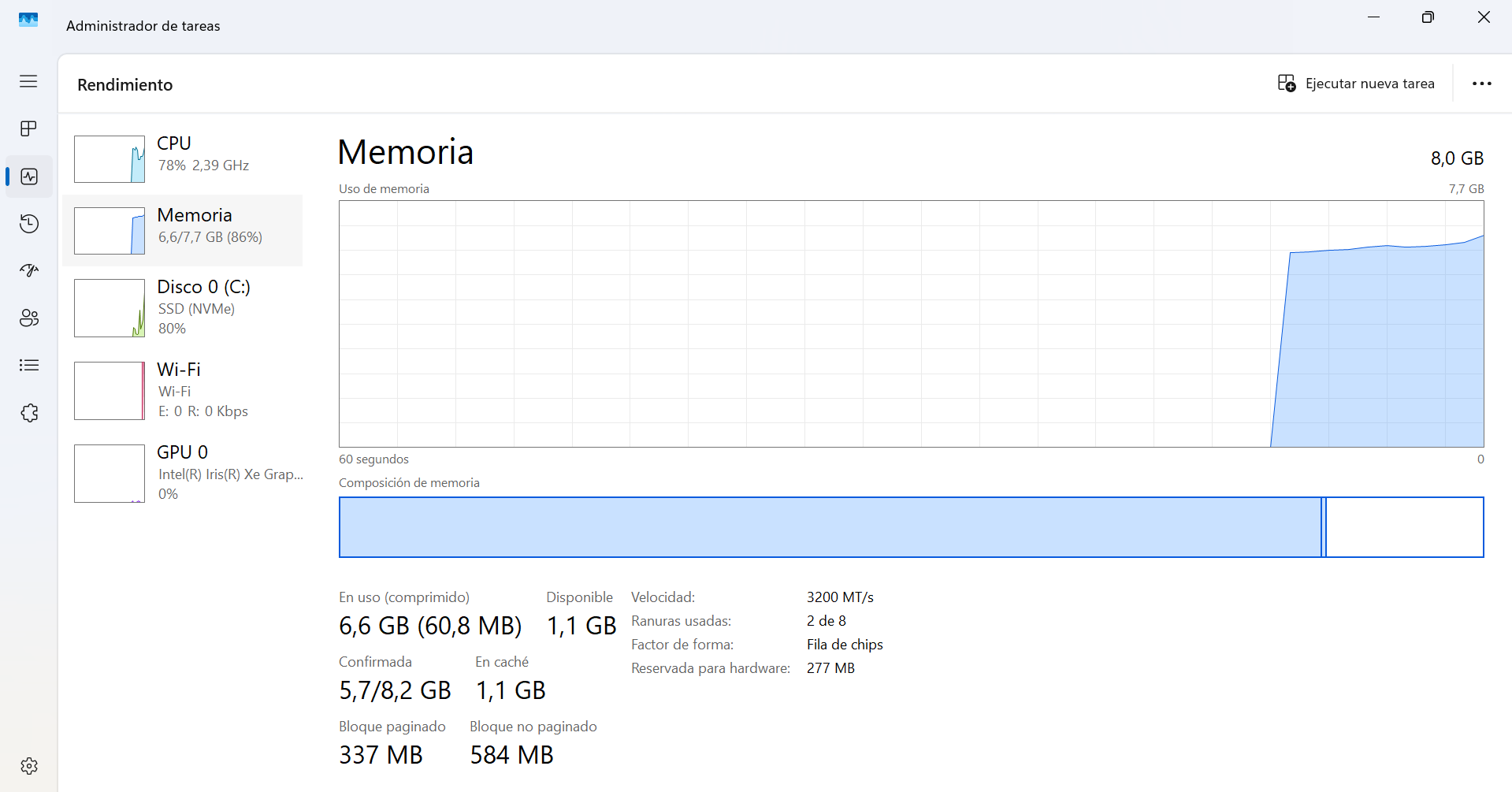The height and width of the screenshot is (792, 1512).
Task: Click Ejecutar nueva tarea button
Action: pos(1356,84)
